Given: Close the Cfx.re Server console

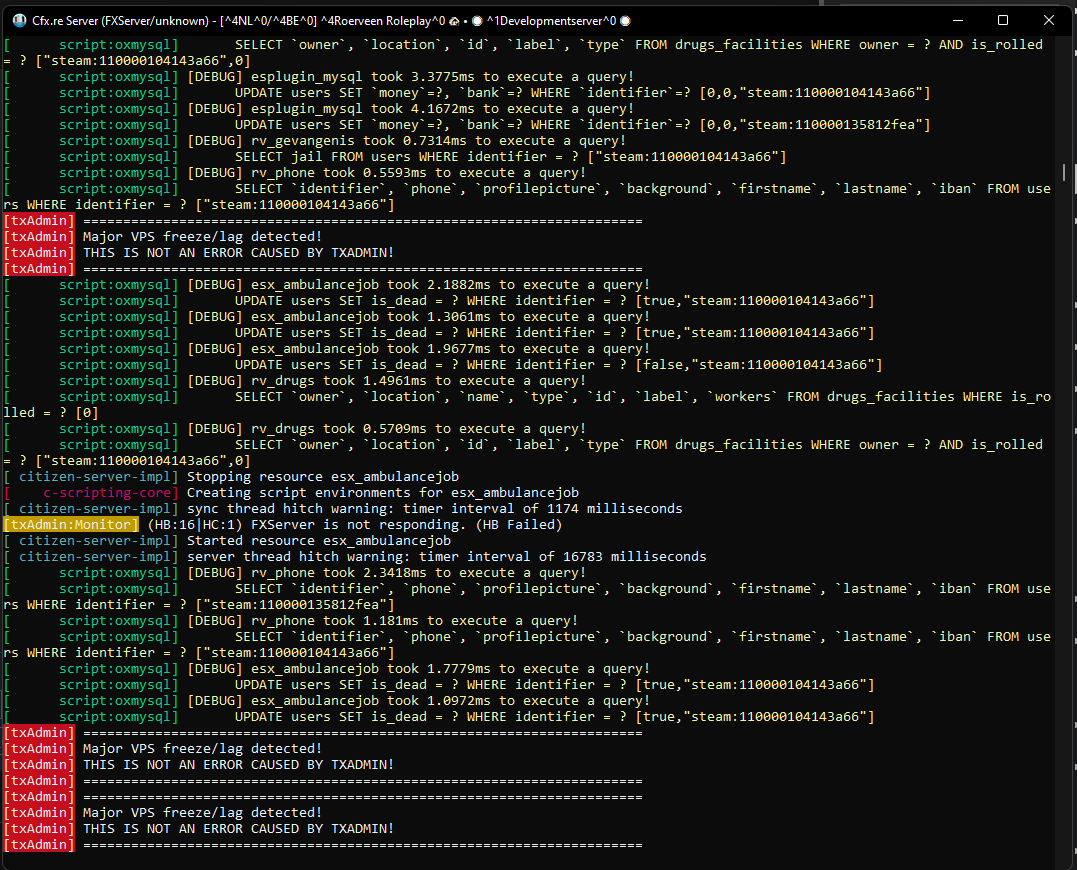Looking at the screenshot, I should [x=1049, y=20].
